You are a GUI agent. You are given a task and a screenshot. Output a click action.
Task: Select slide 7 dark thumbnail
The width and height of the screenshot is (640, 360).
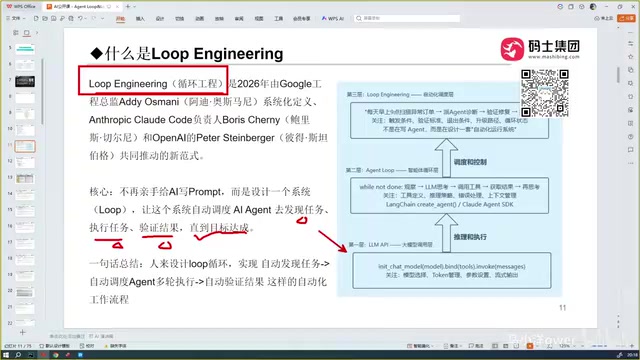point(25,82)
